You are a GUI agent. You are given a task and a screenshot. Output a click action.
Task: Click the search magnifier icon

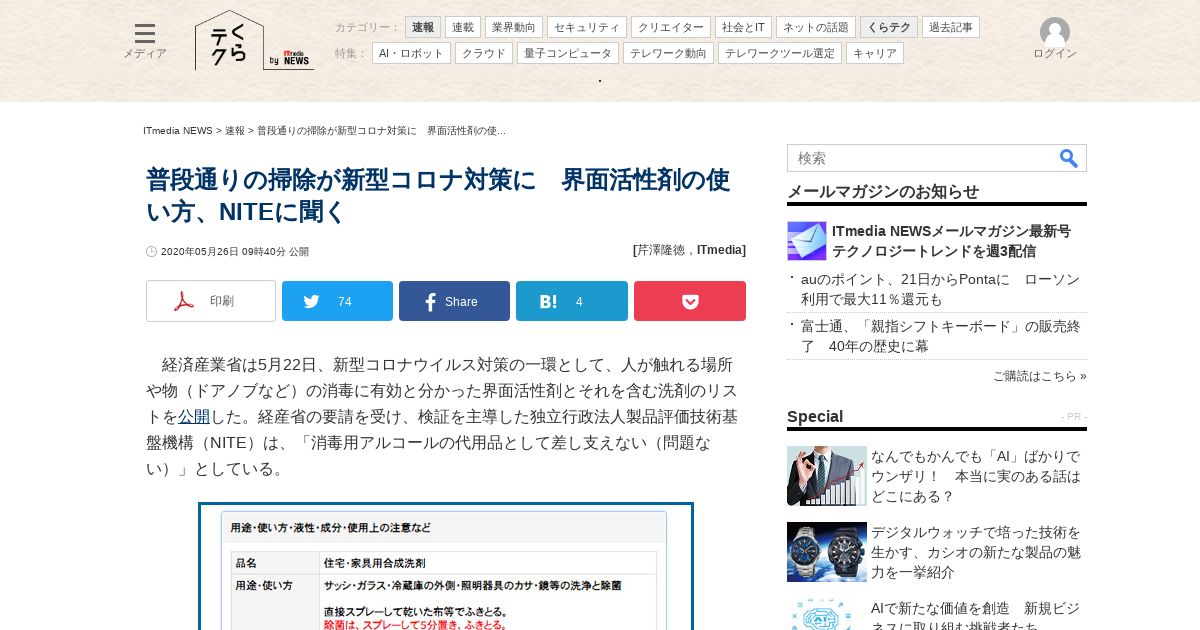coord(1069,158)
